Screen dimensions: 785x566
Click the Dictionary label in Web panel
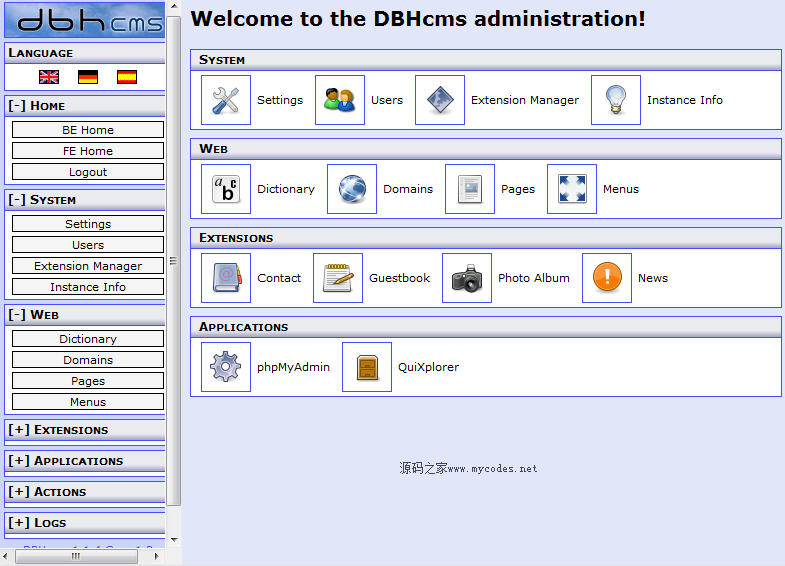tap(286, 190)
